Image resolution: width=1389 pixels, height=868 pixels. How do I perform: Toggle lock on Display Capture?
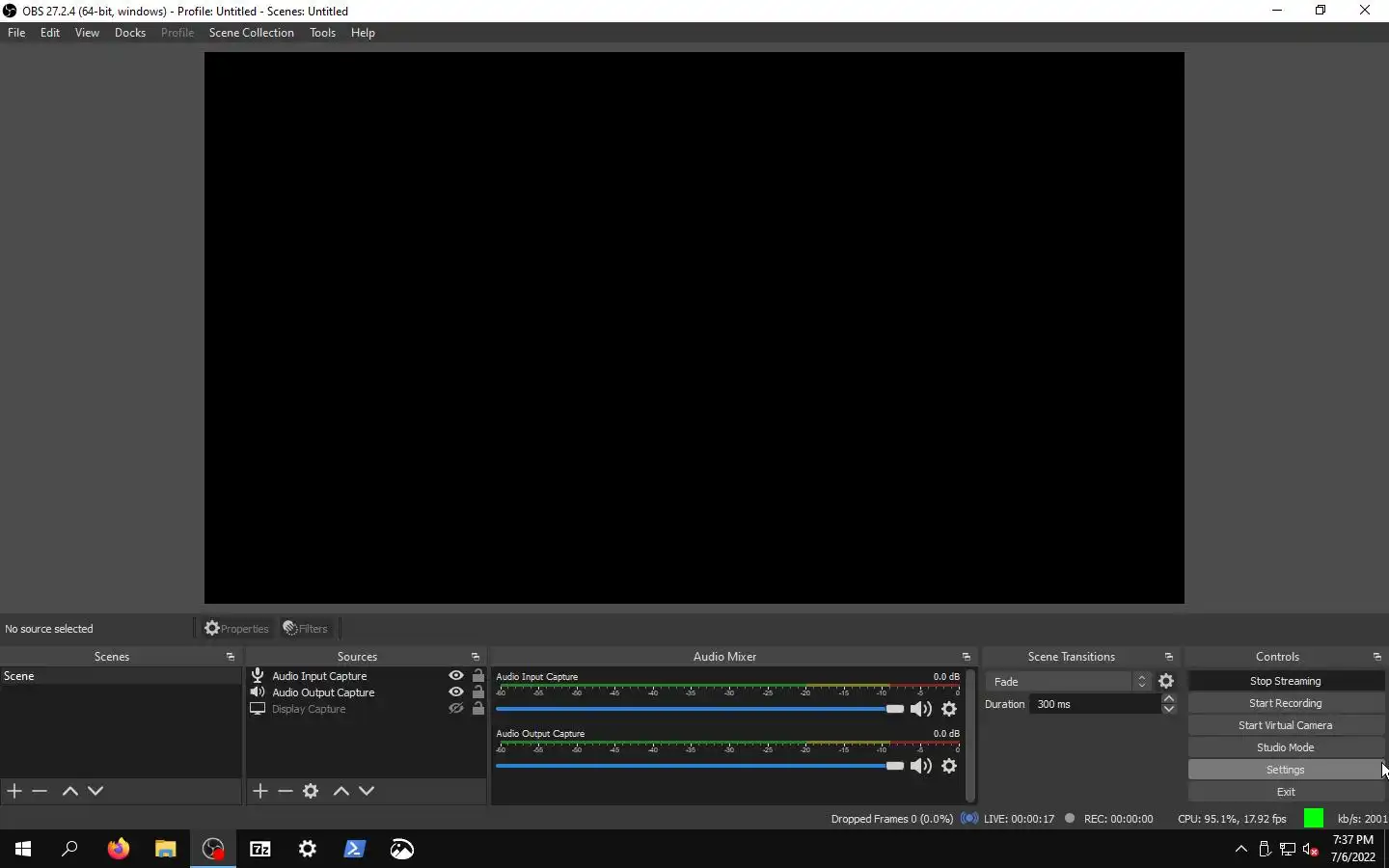click(x=478, y=709)
